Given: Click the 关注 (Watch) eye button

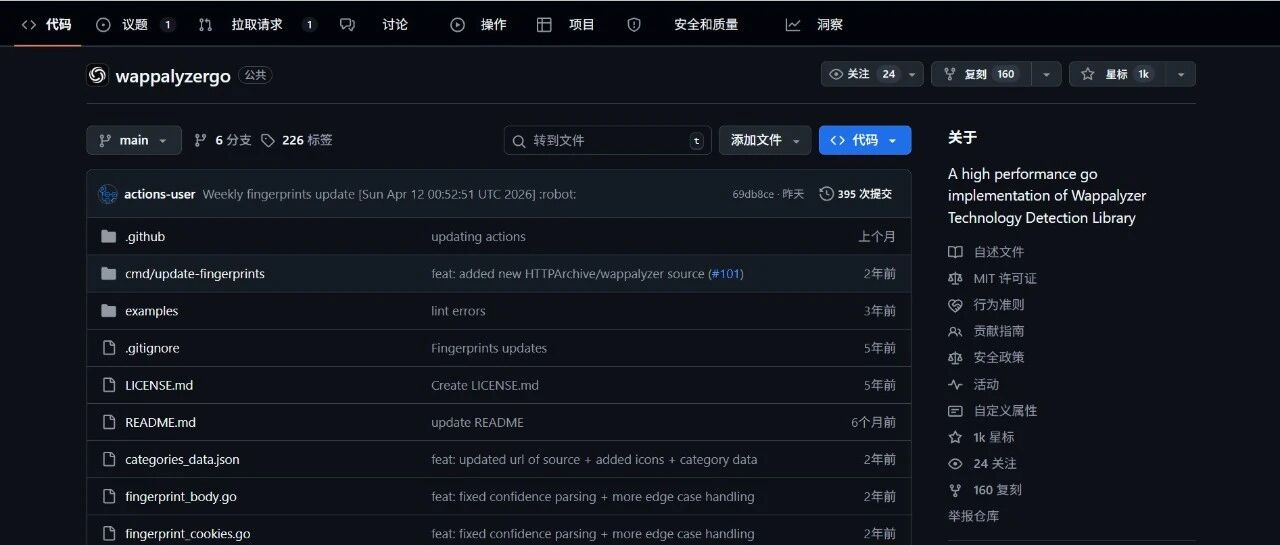Looking at the screenshot, I should pos(872,74).
